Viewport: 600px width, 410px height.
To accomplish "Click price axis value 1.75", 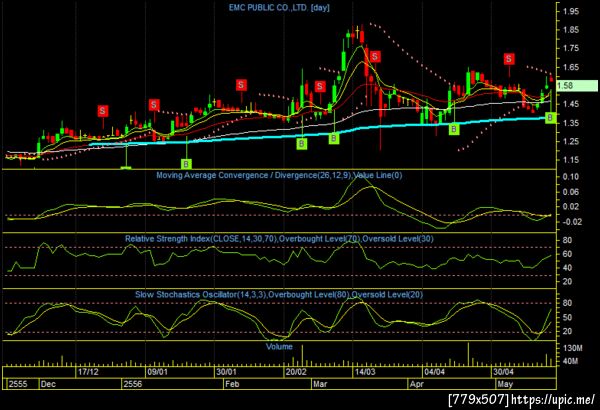I will pyautogui.click(x=571, y=48).
